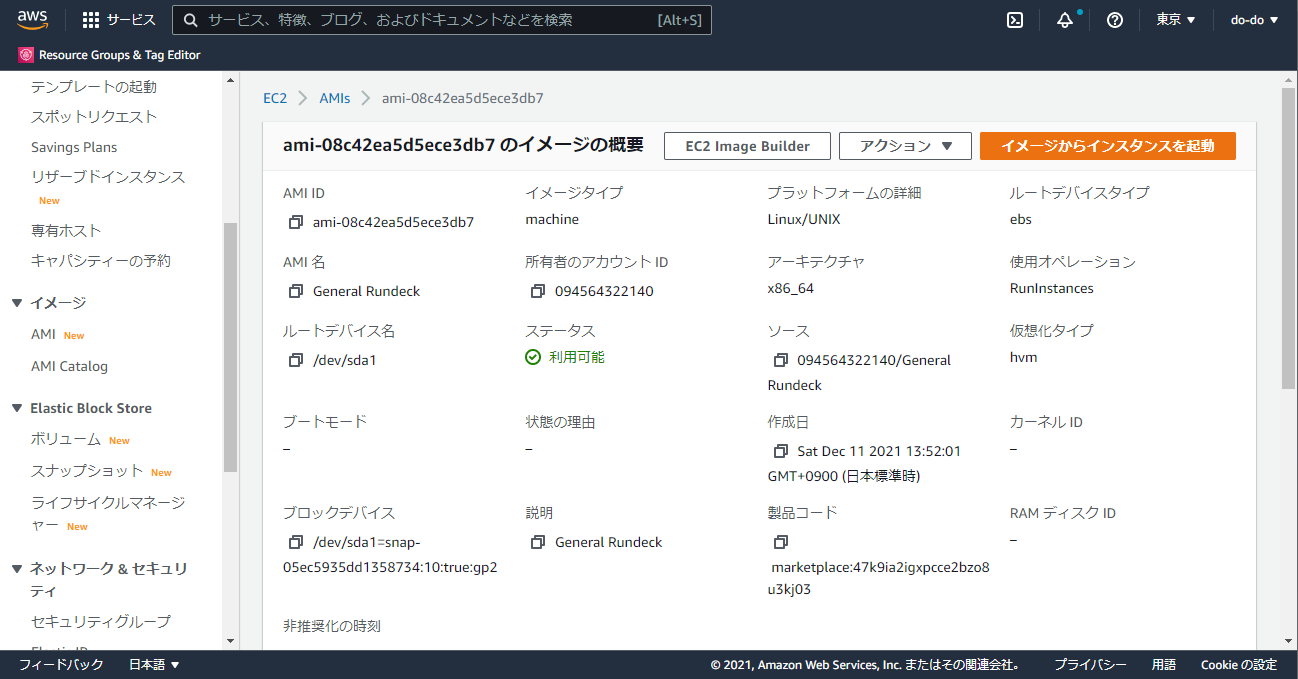Open ボリューム in sidebar
Viewport: 1298px width, 679px height.
pyautogui.click(x=66, y=439)
